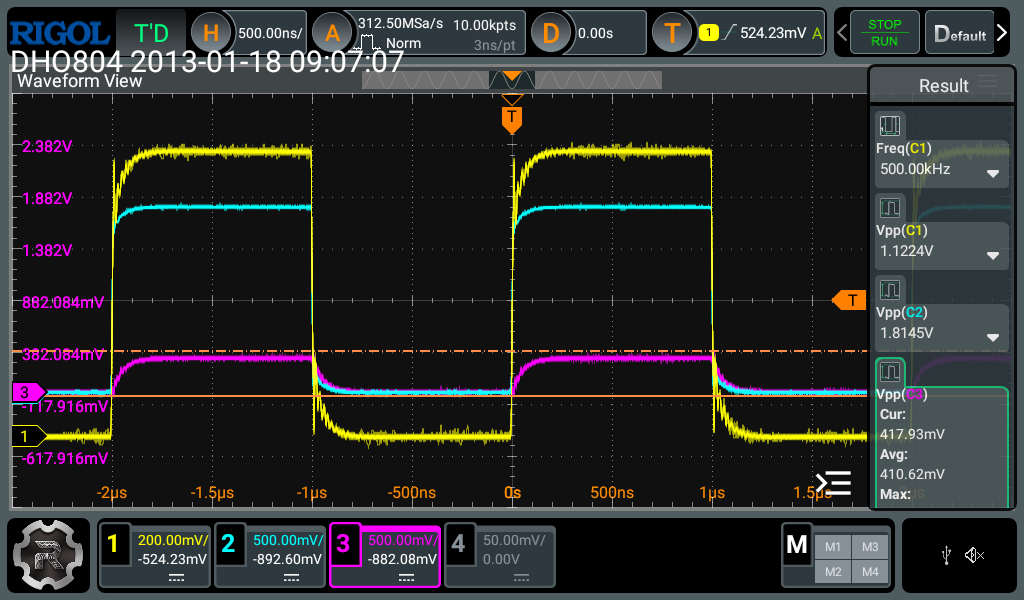The height and width of the screenshot is (600, 1024).
Task: Open the Rigol gear main menu
Action: tap(45, 557)
